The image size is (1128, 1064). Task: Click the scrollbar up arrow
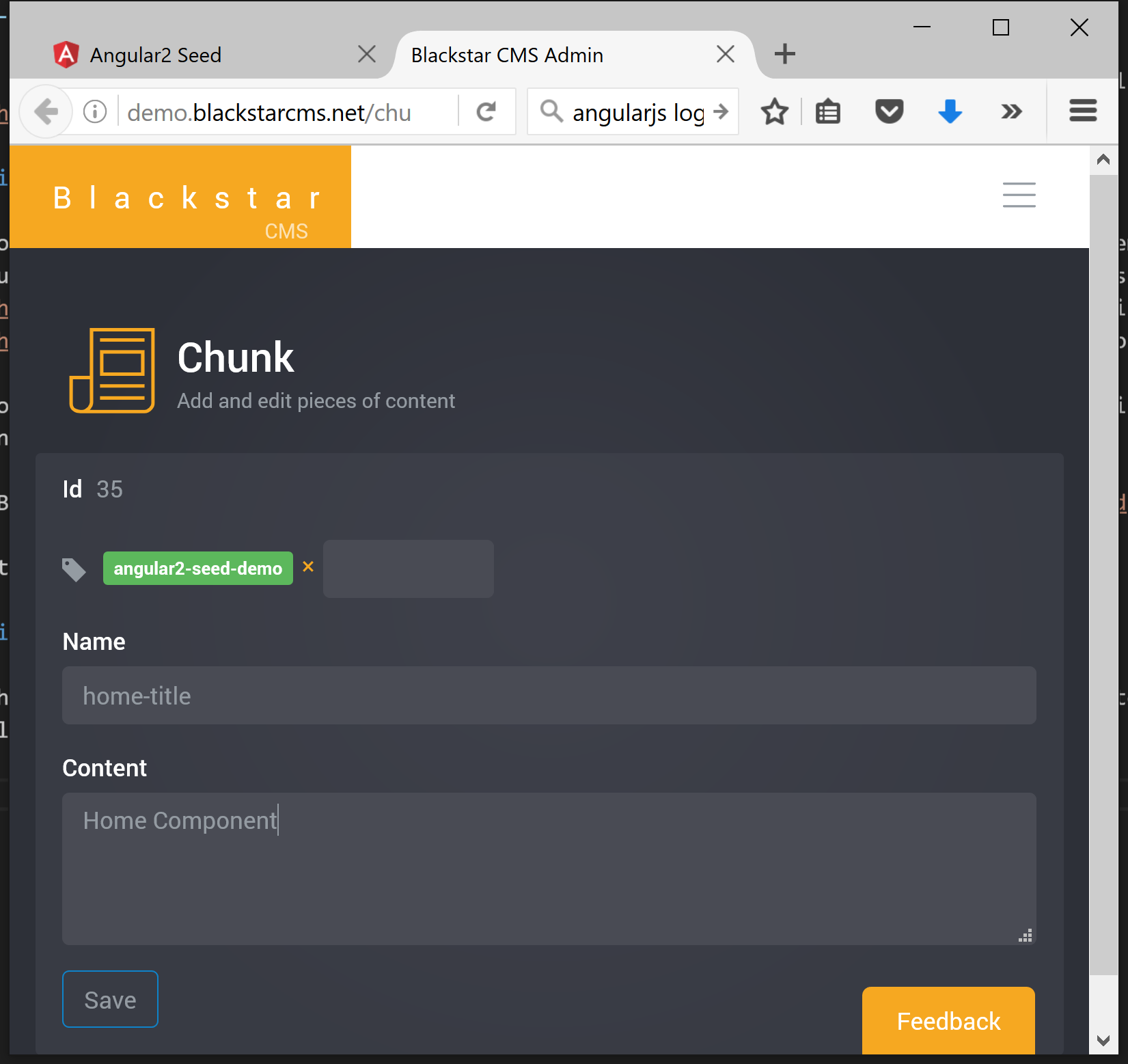pos(1103,160)
